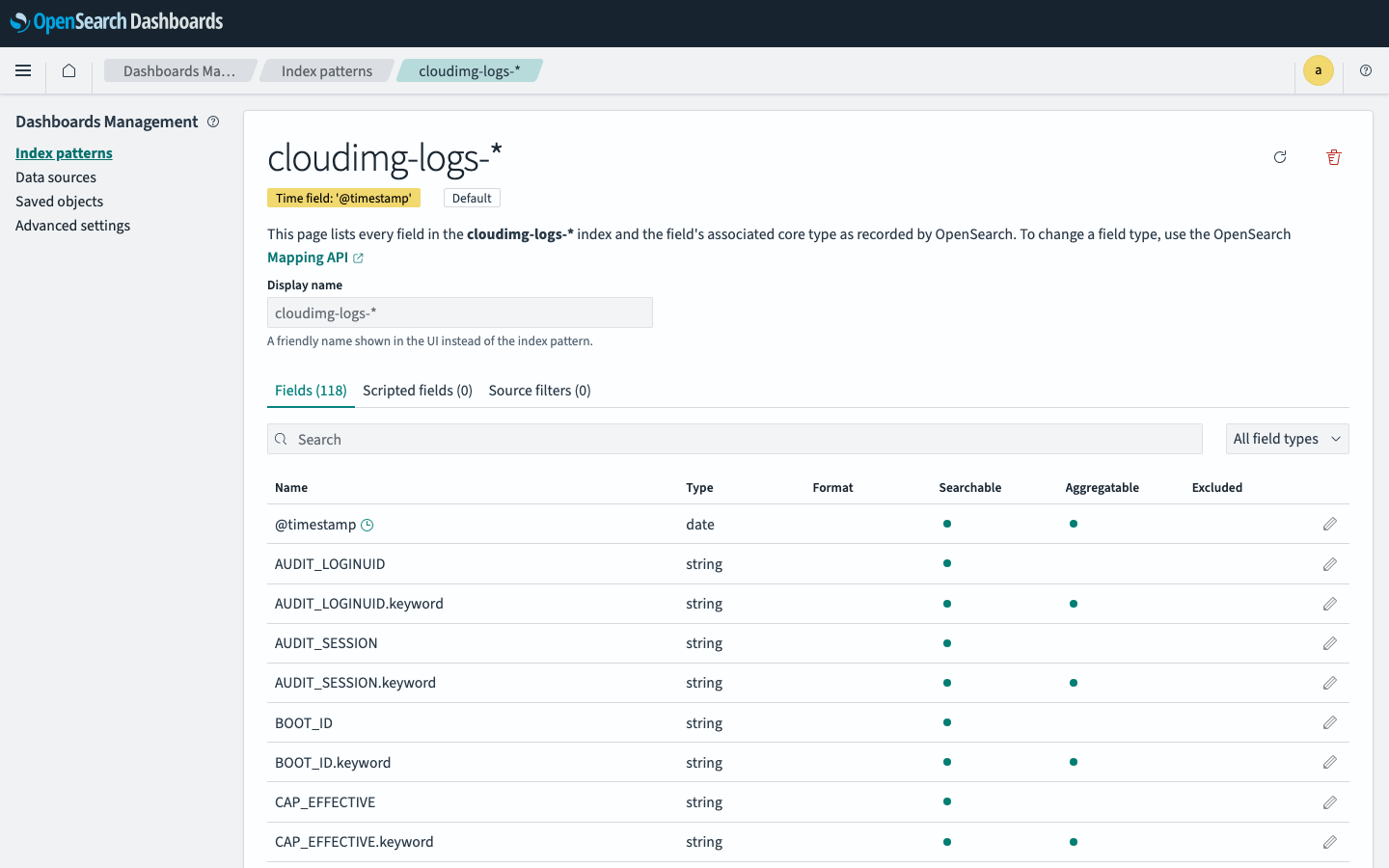Focus the fields Search box
Viewport: 1389px width, 868px height.
735,439
